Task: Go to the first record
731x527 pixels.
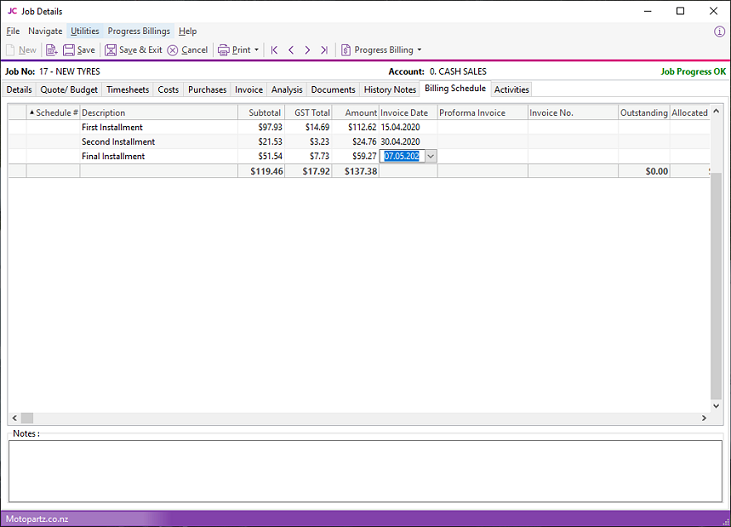Action: point(274,50)
